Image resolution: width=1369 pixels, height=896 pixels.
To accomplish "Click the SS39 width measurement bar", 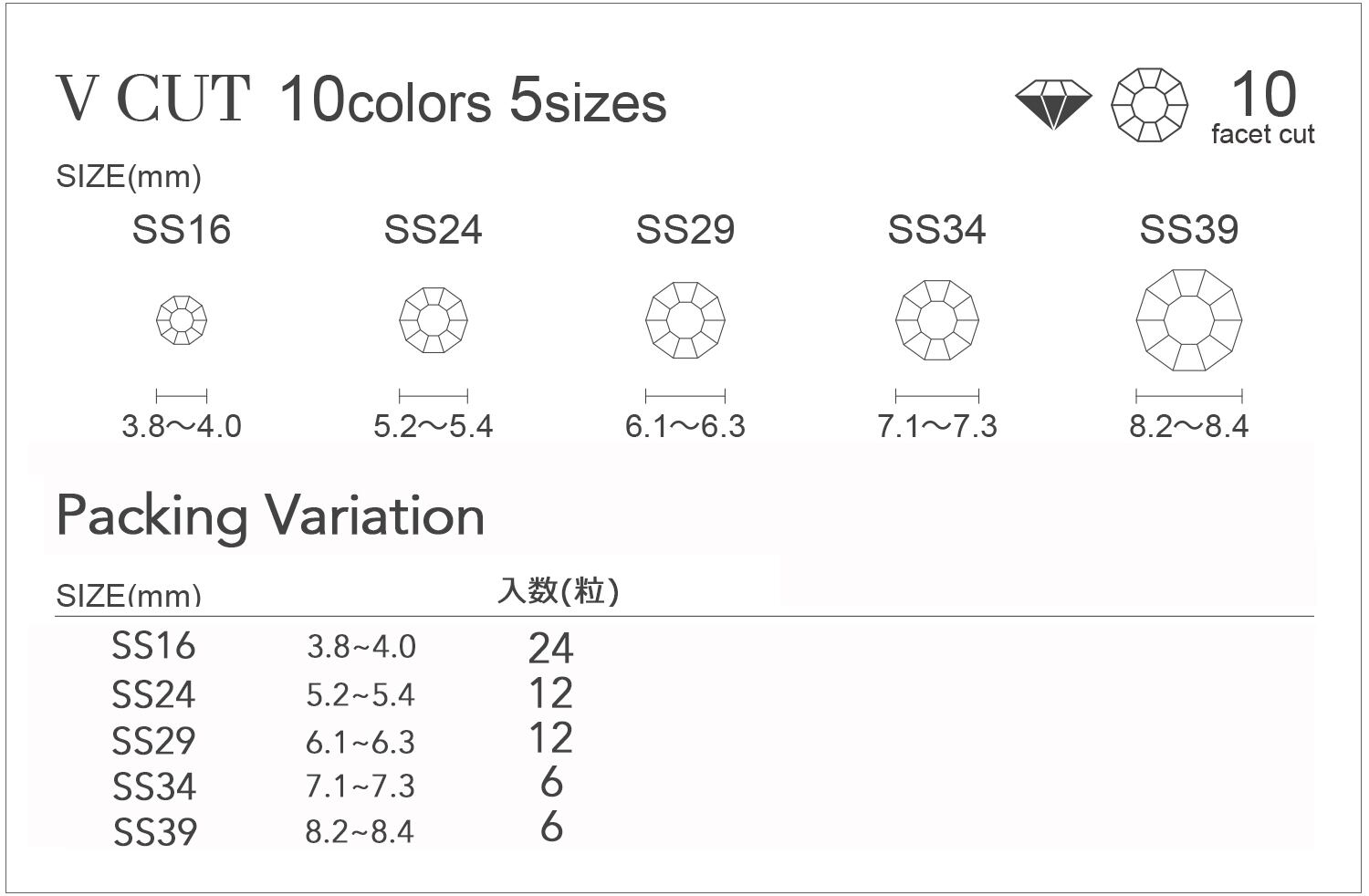I will point(1189,396).
